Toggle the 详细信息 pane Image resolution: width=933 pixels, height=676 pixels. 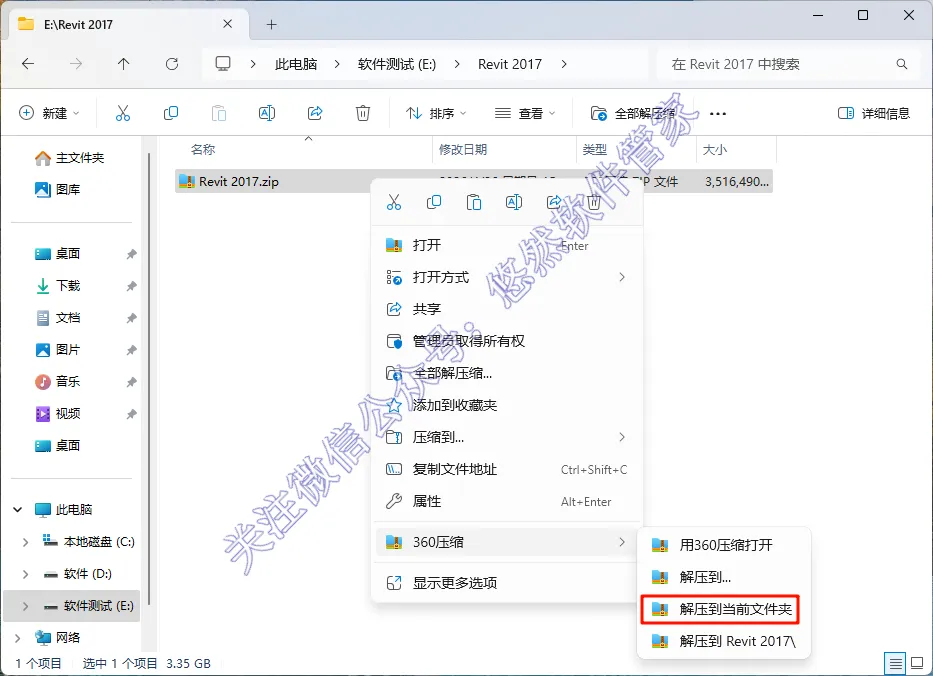point(873,113)
